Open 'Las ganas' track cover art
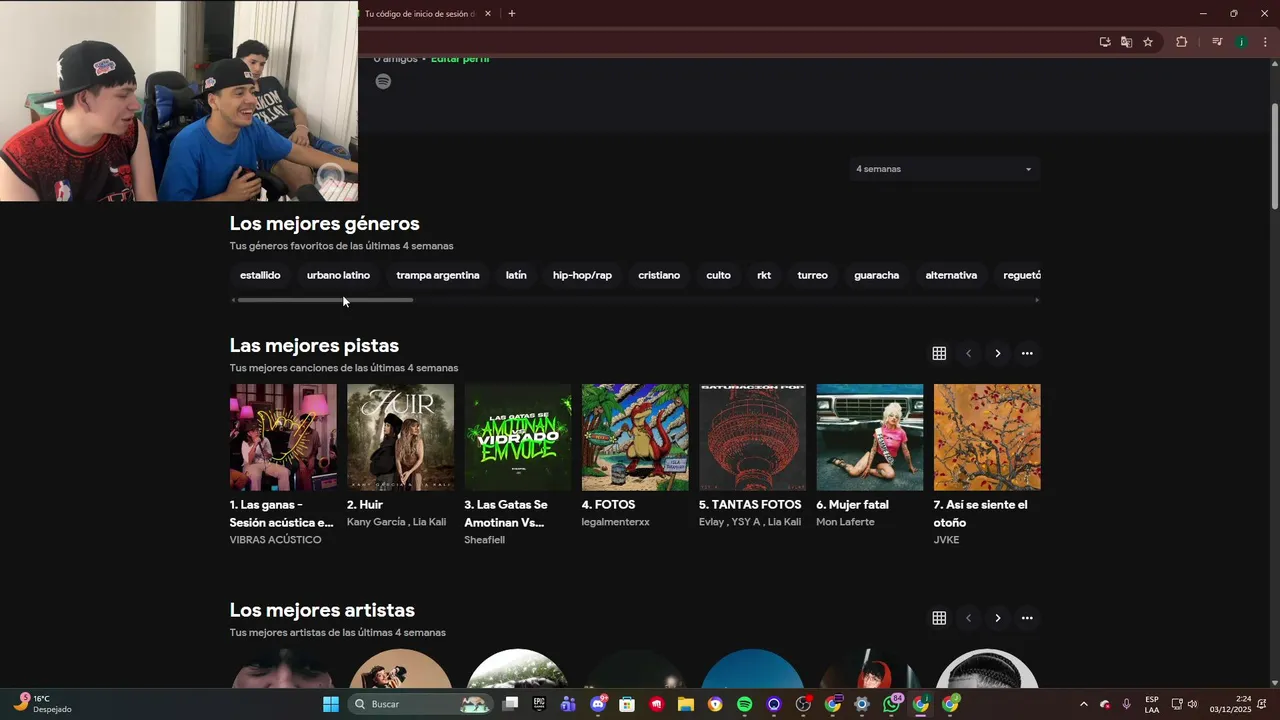 tap(283, 437)
